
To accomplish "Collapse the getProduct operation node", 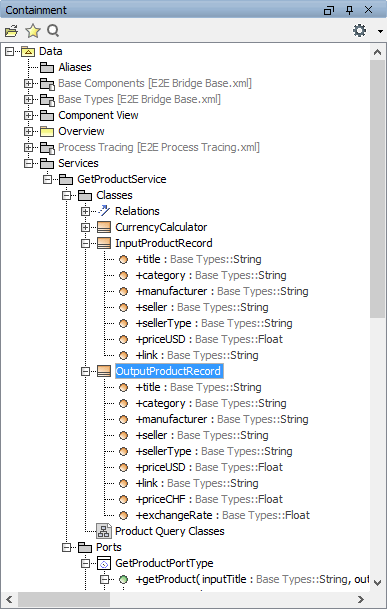I will [105, 579].
